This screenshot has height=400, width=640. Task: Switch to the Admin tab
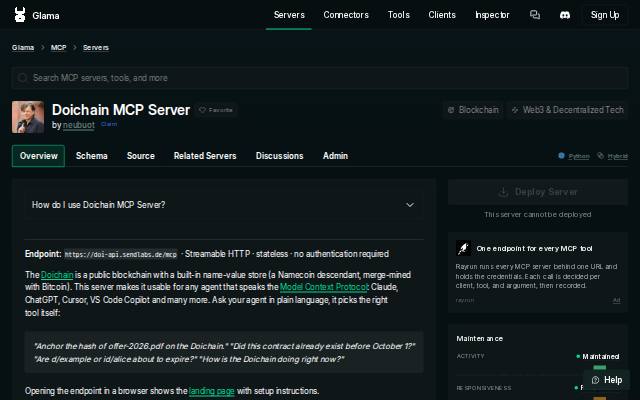click(x=335, y=156)
